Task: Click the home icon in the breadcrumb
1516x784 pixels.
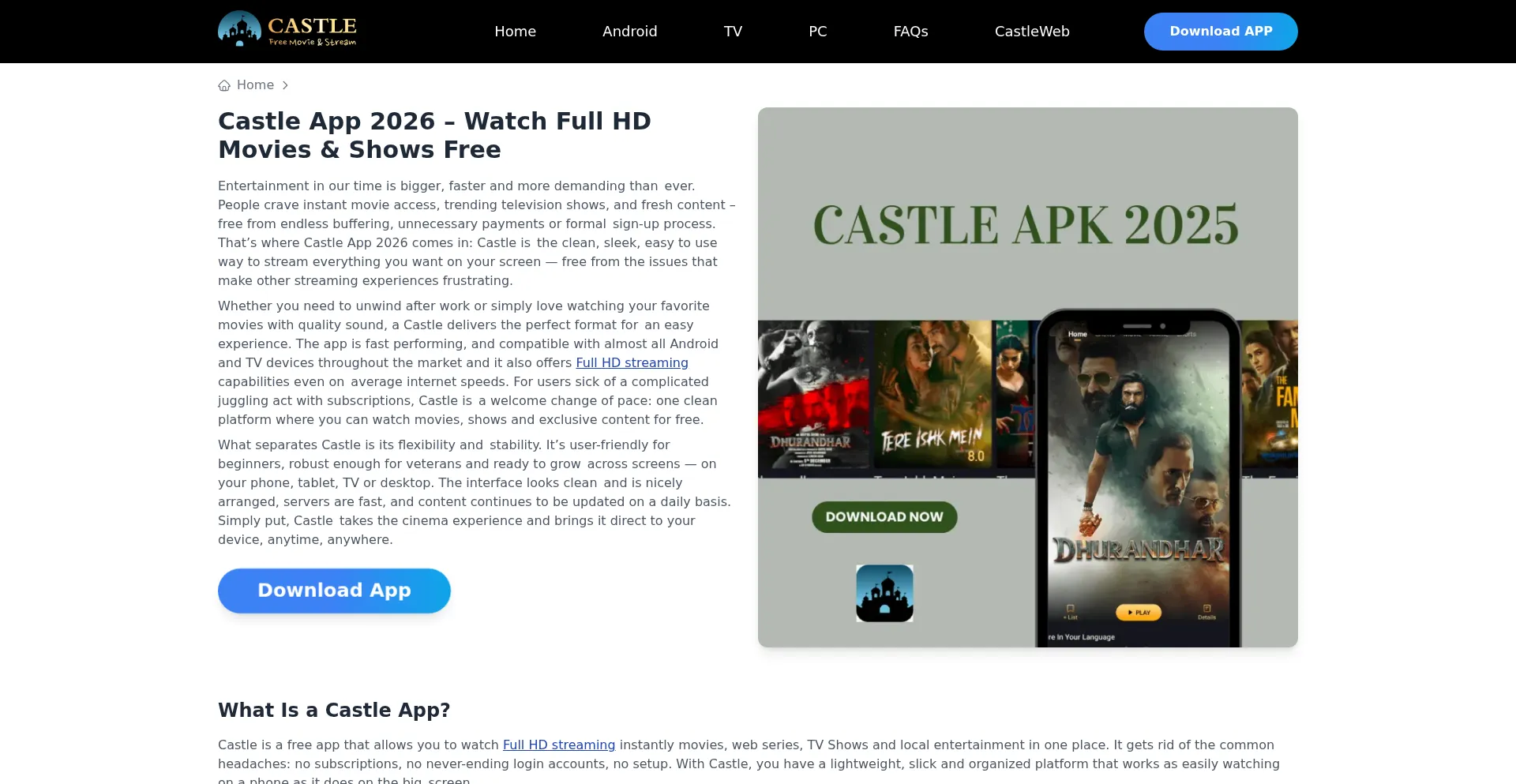Action: point(224,85)
